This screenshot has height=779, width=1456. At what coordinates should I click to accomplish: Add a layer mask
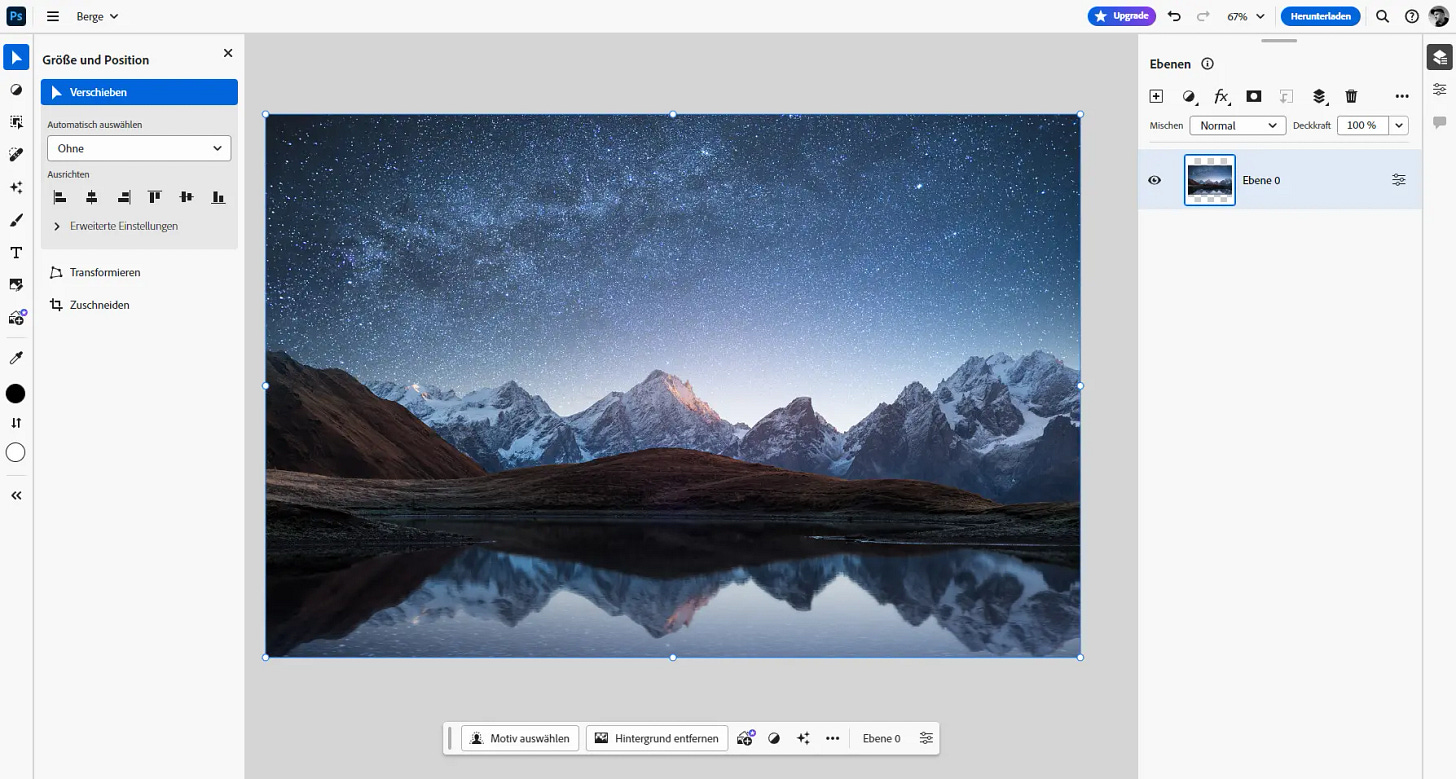pyautogui.click(x=1254, y=96)
